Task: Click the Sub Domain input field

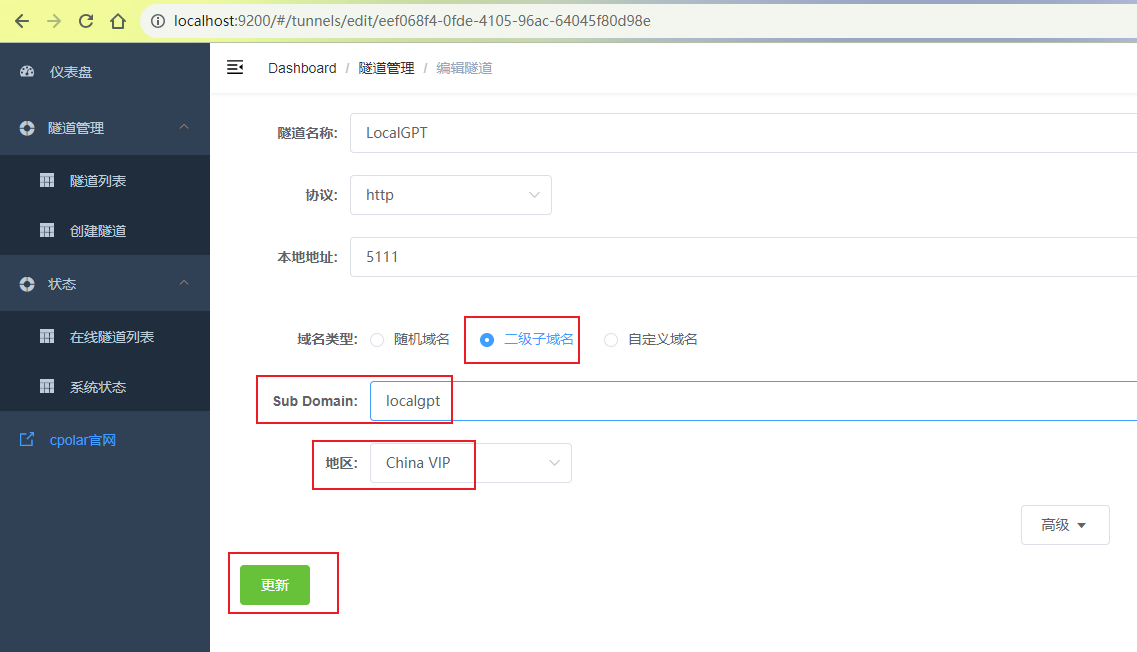Action: pos(500,400)
